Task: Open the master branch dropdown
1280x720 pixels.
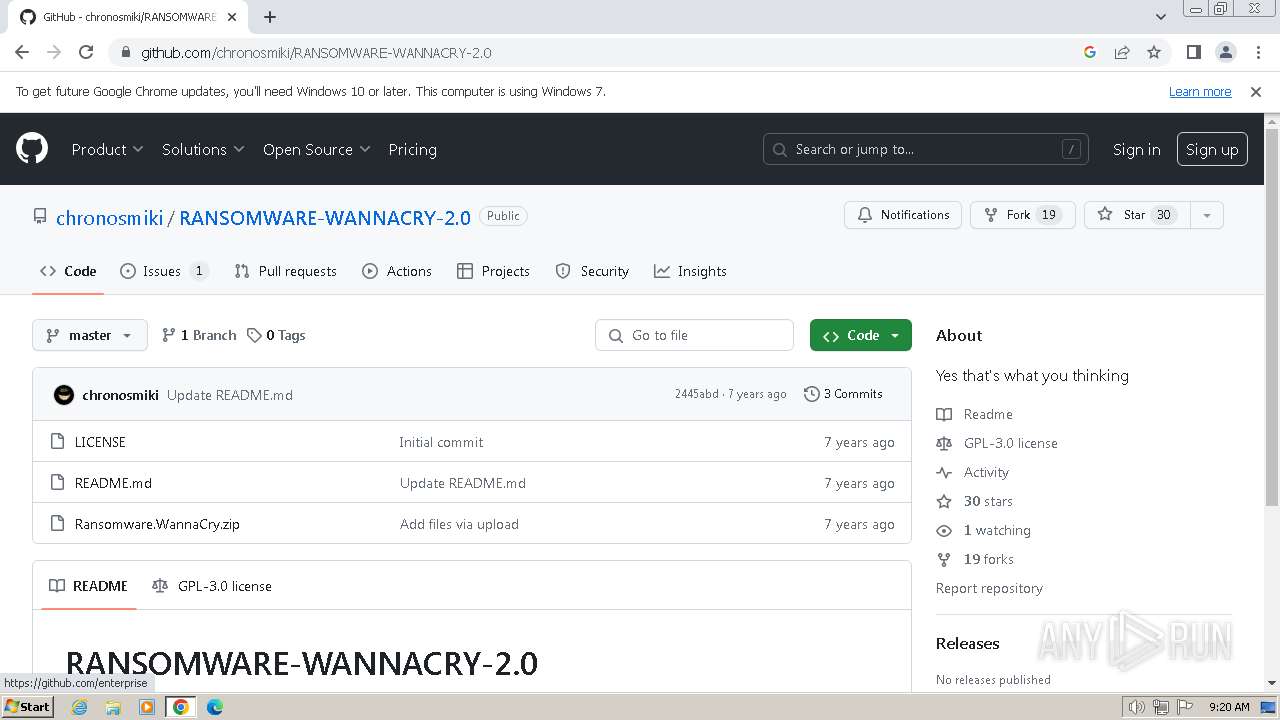Action: click(90, 335)
